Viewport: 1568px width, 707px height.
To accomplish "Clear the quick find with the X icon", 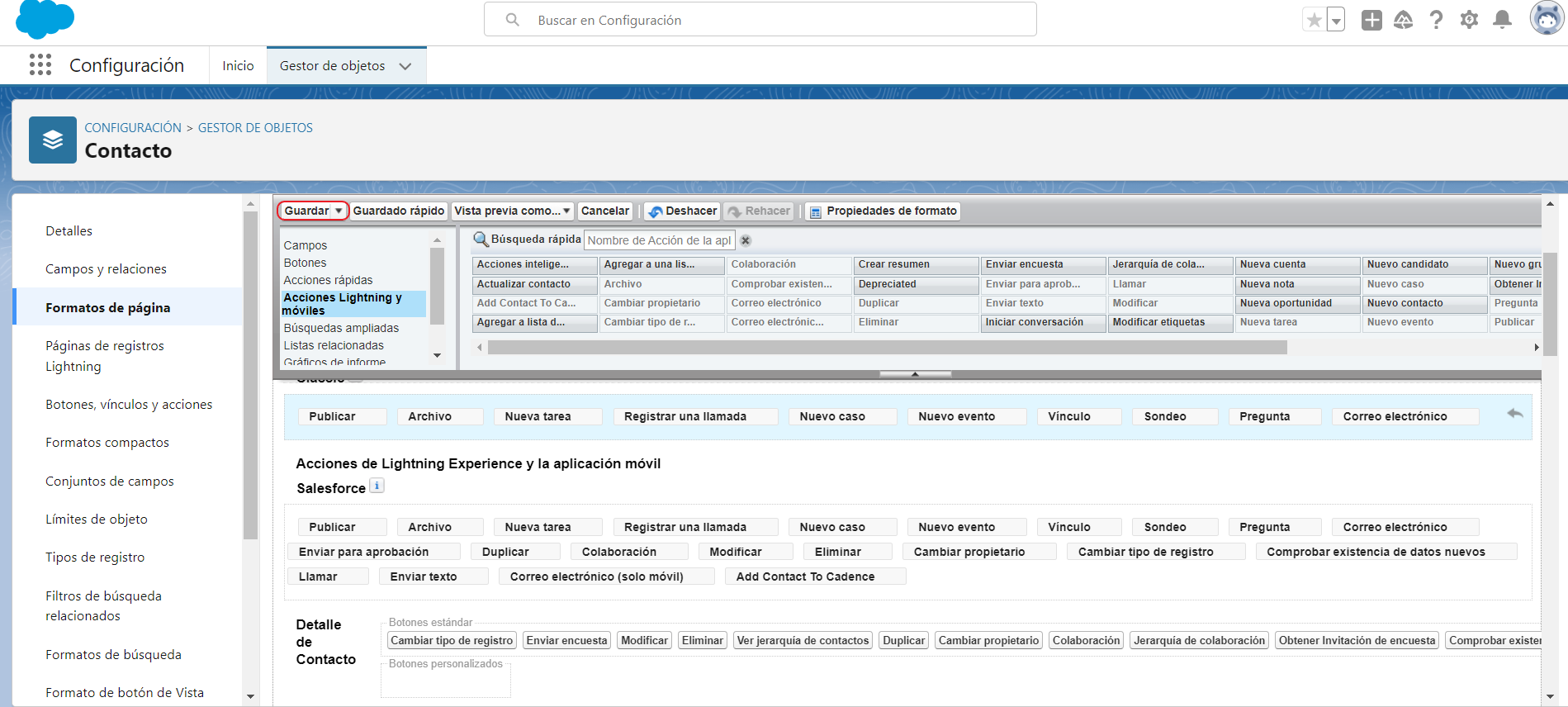I will pos(746,240).
